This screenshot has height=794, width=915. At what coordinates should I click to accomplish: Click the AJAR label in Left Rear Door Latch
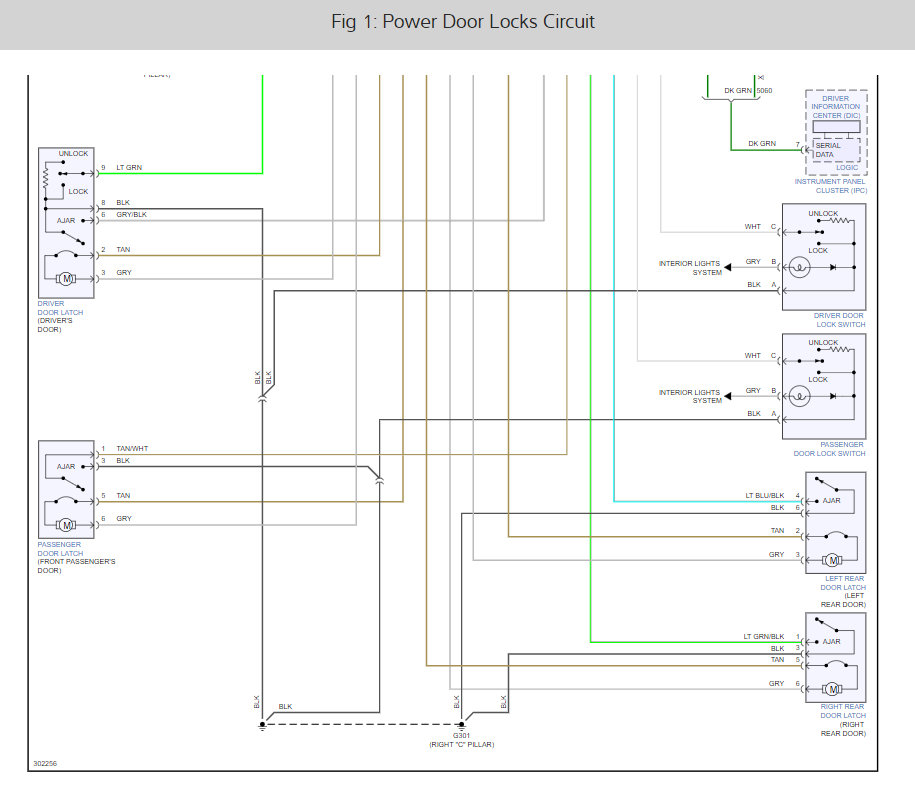click(x=832, y=501)
